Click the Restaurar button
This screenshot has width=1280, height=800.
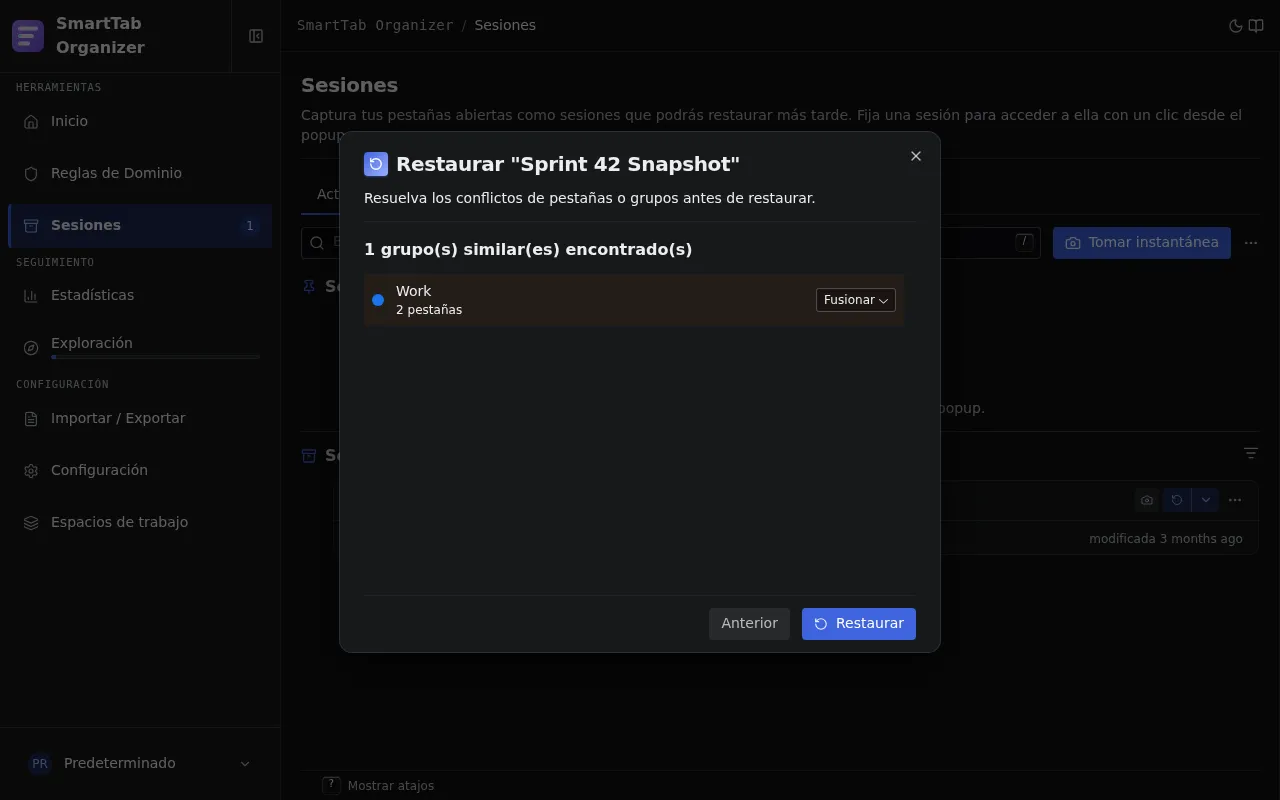click(x=859, y=624)
